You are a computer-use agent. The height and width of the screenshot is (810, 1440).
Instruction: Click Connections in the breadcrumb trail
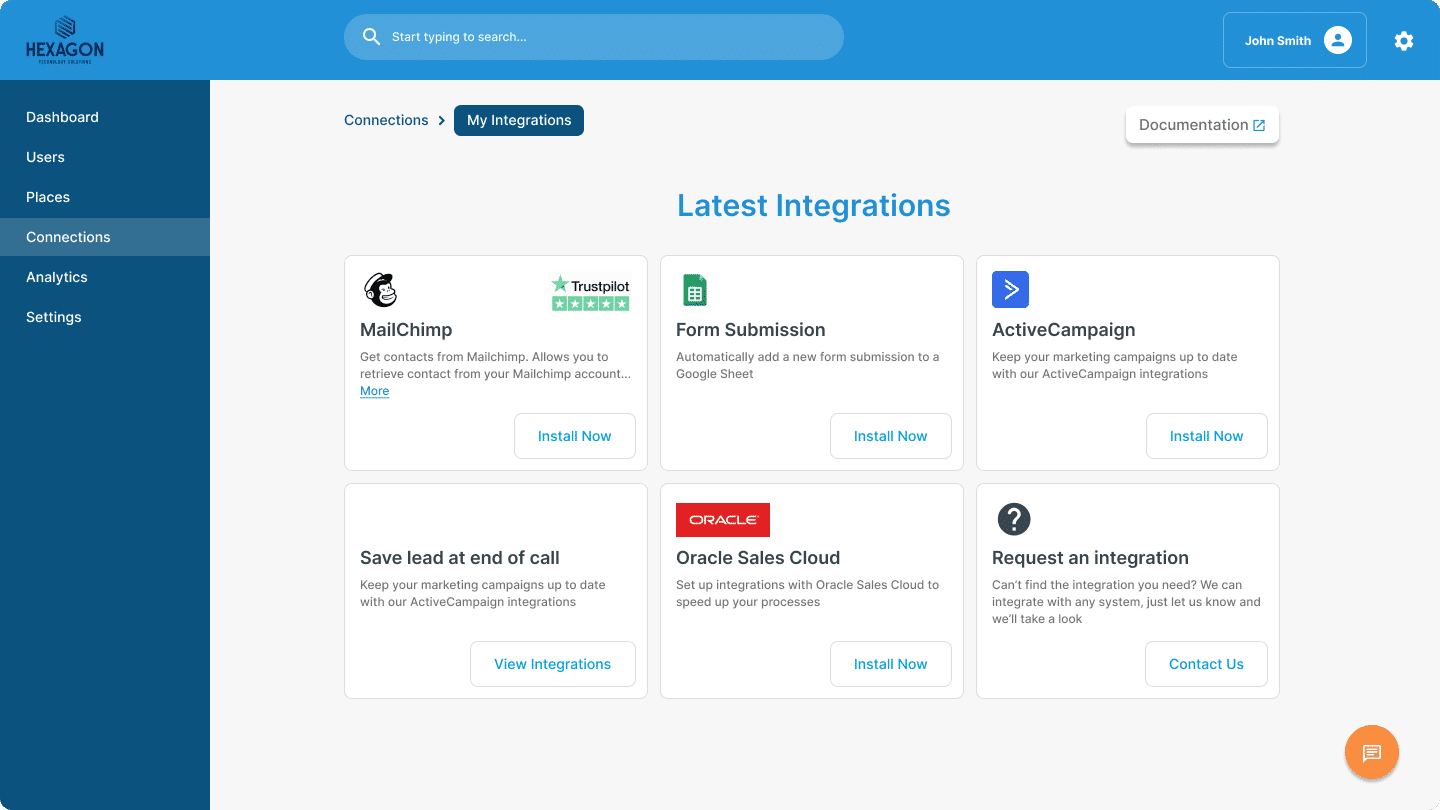point(386,119)
